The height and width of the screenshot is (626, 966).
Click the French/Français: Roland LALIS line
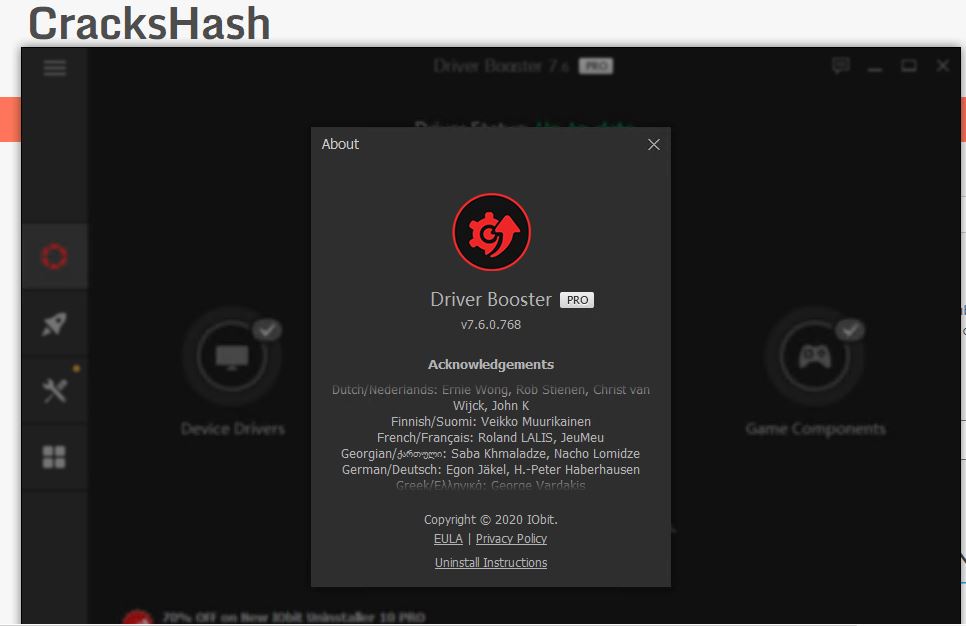pos(490,437)
